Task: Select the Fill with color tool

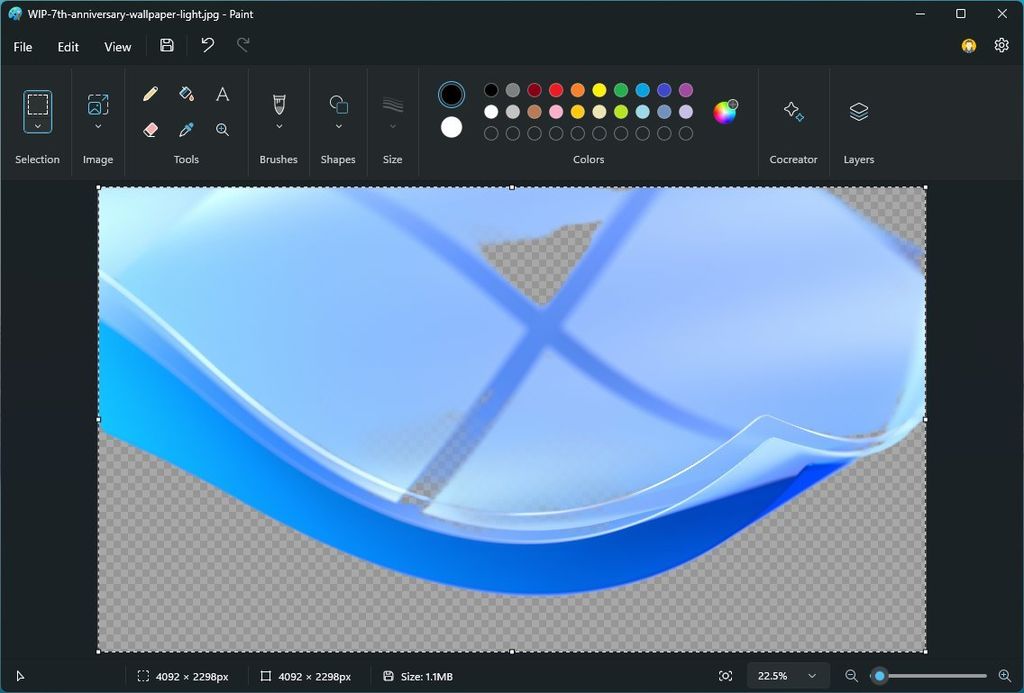Action: coord(186,93)
